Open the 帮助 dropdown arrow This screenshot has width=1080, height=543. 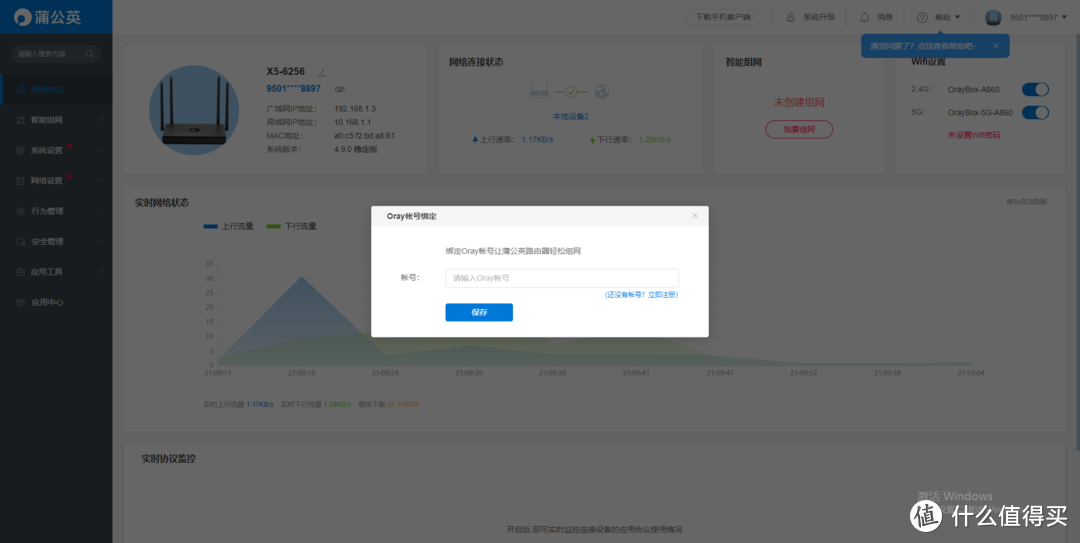pos(957,17)
